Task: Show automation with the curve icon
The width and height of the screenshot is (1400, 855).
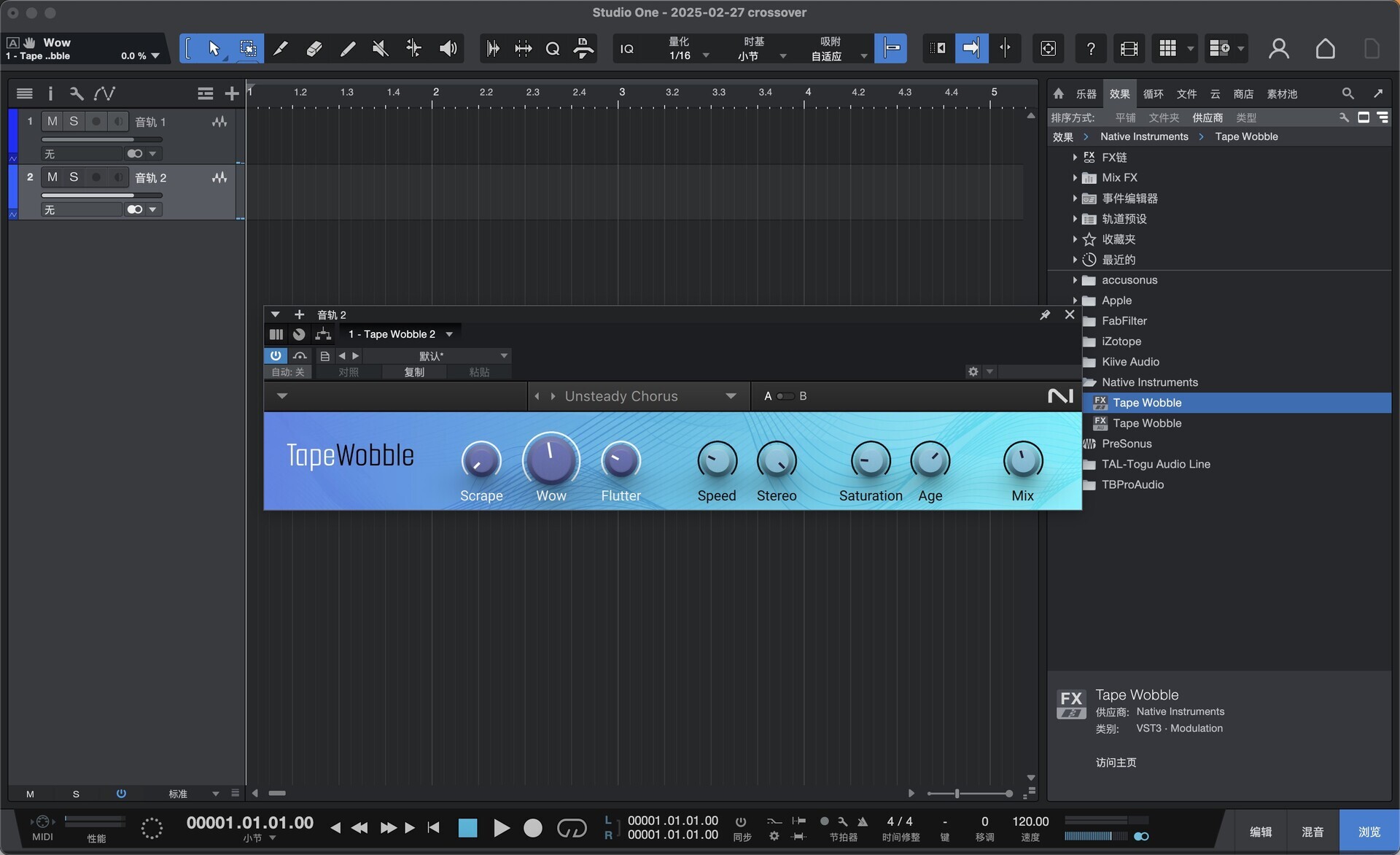Action: click(x=104, y=93)
